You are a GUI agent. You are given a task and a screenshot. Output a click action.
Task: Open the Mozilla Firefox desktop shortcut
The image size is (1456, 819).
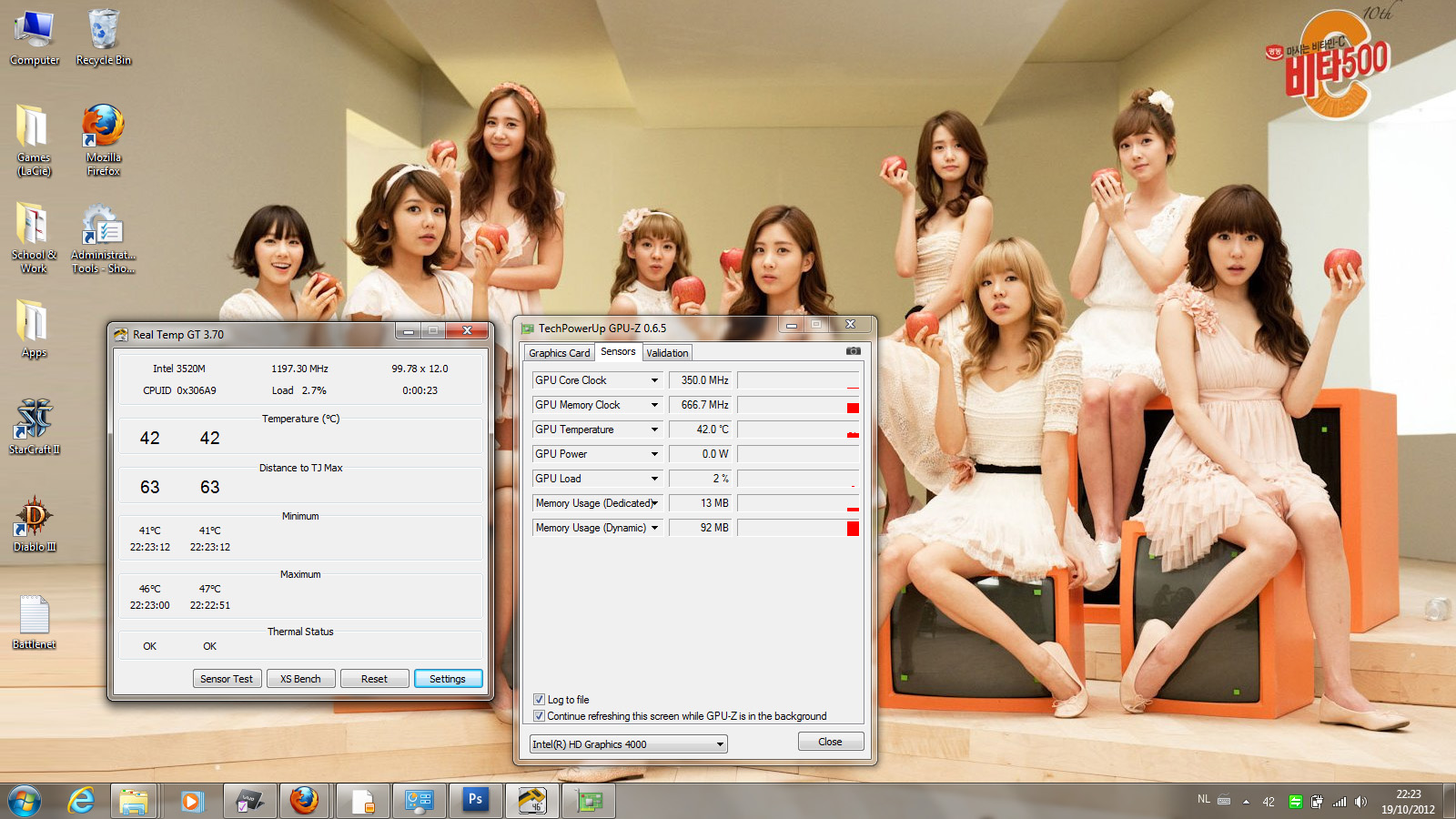103,127
